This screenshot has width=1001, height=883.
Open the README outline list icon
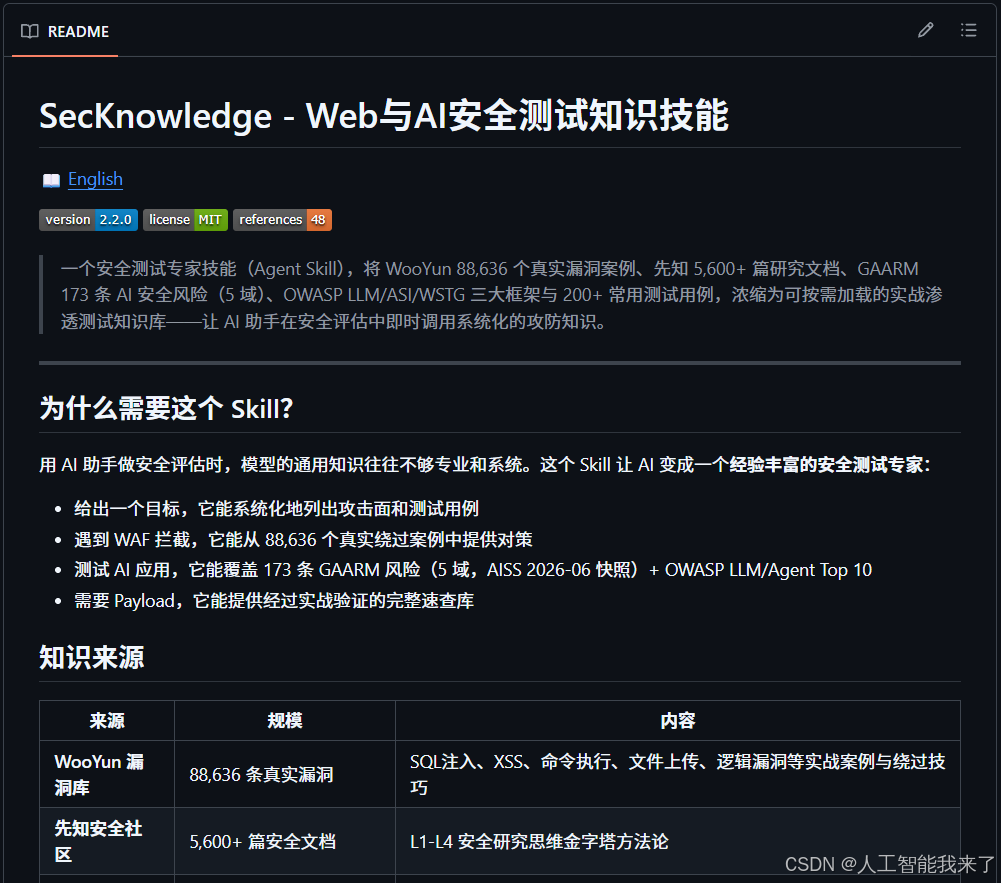click(968, 30)
